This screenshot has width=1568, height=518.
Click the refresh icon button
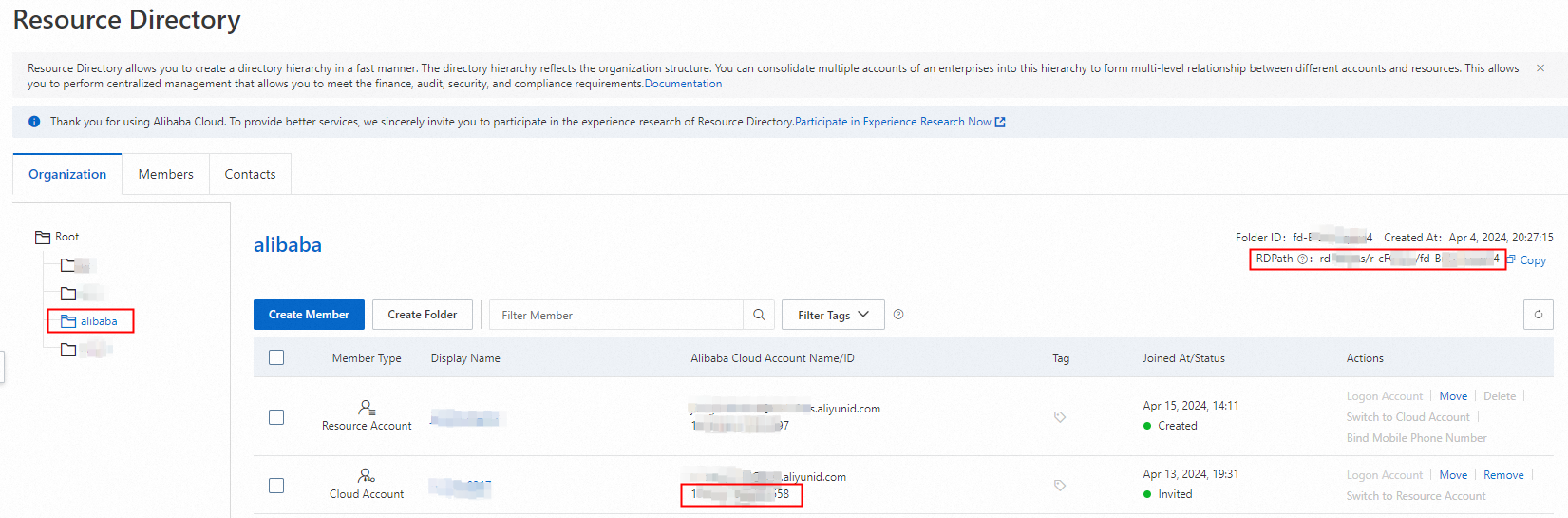1539,315
